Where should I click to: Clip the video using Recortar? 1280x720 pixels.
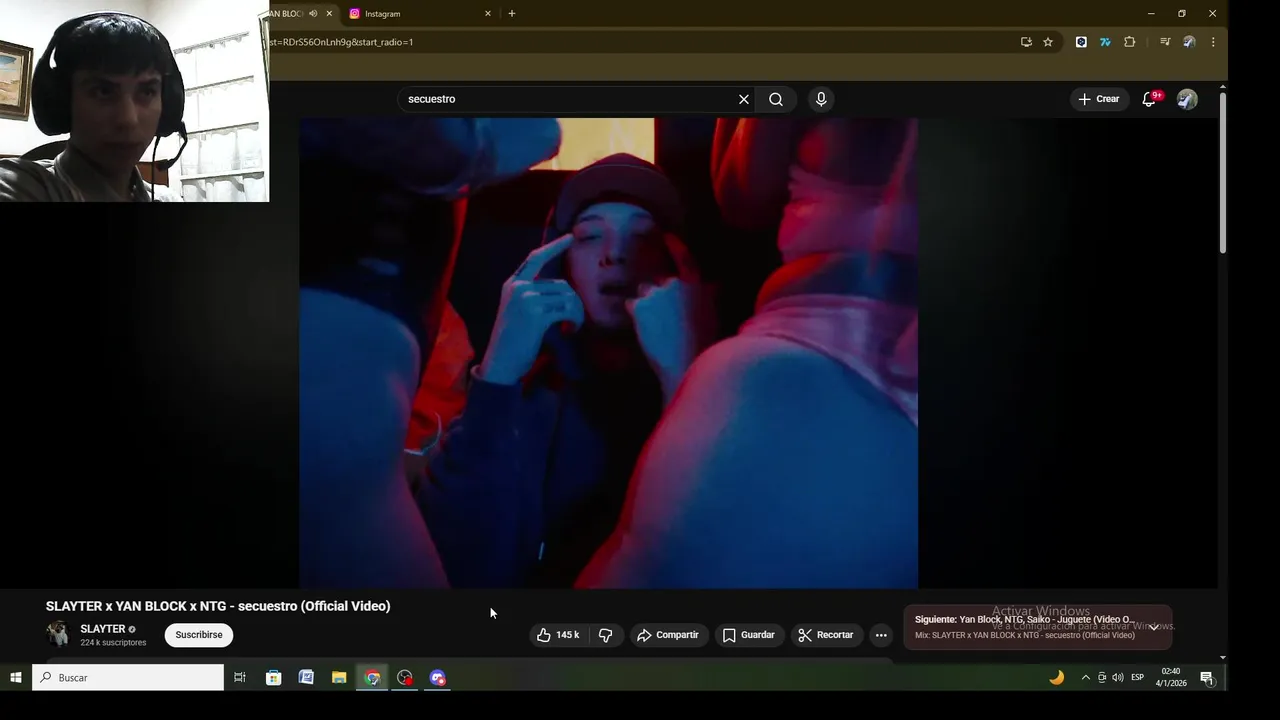pos(826,635)
